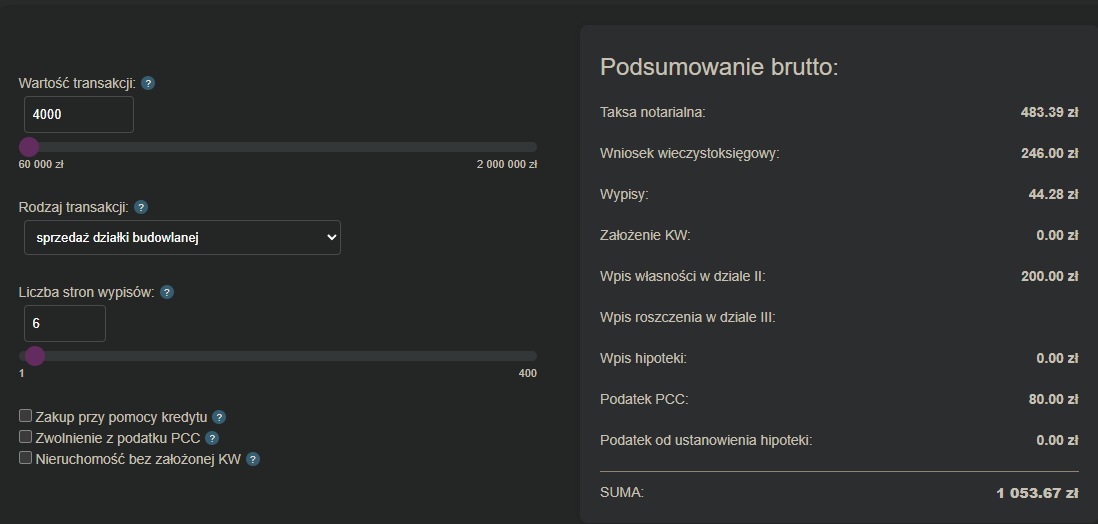Click help icon beside Zakup przy pomocy kredytu

tap(219, 416)
